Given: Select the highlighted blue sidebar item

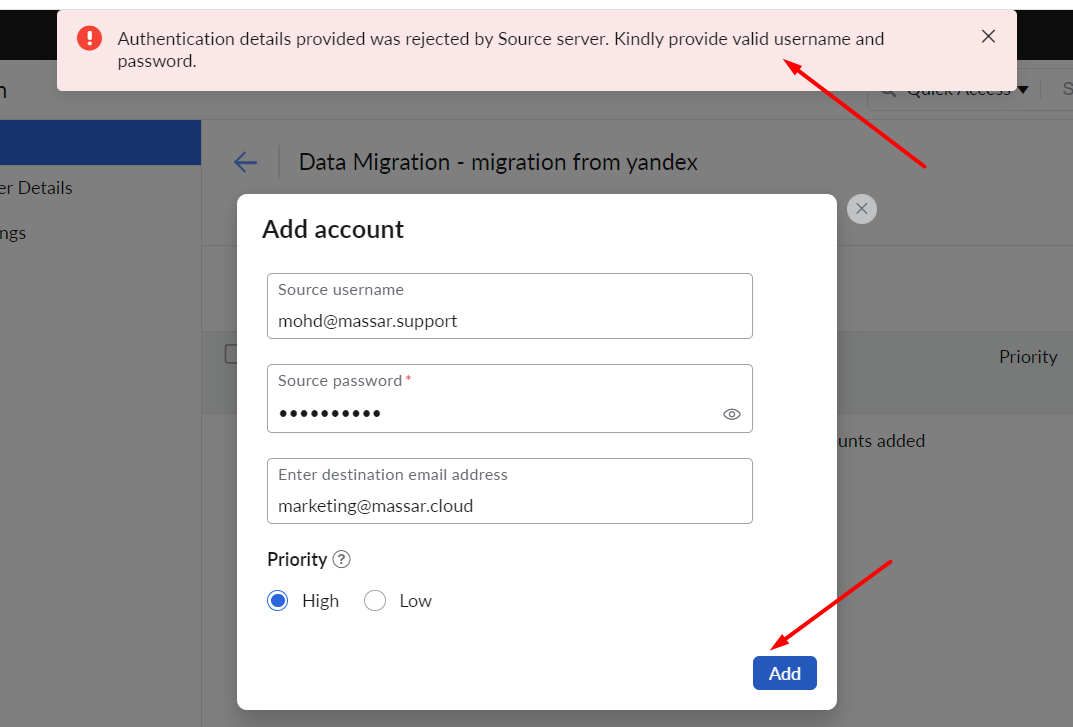Looking at the screenshot, I should pos(101,142).
